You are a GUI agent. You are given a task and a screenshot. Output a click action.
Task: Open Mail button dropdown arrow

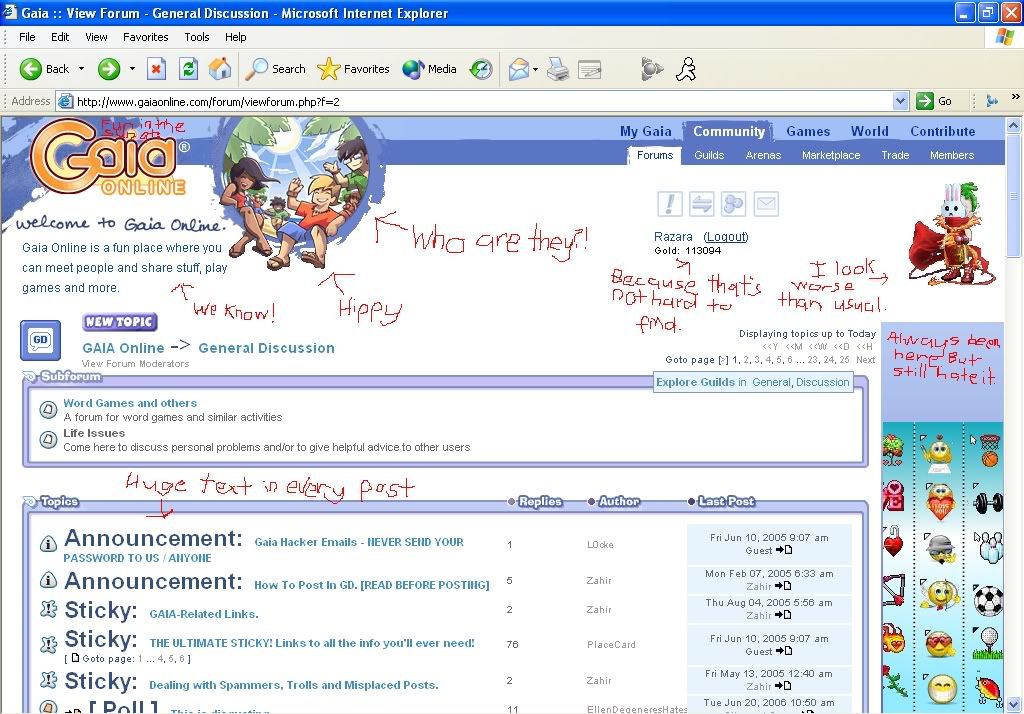click(536, 69)
